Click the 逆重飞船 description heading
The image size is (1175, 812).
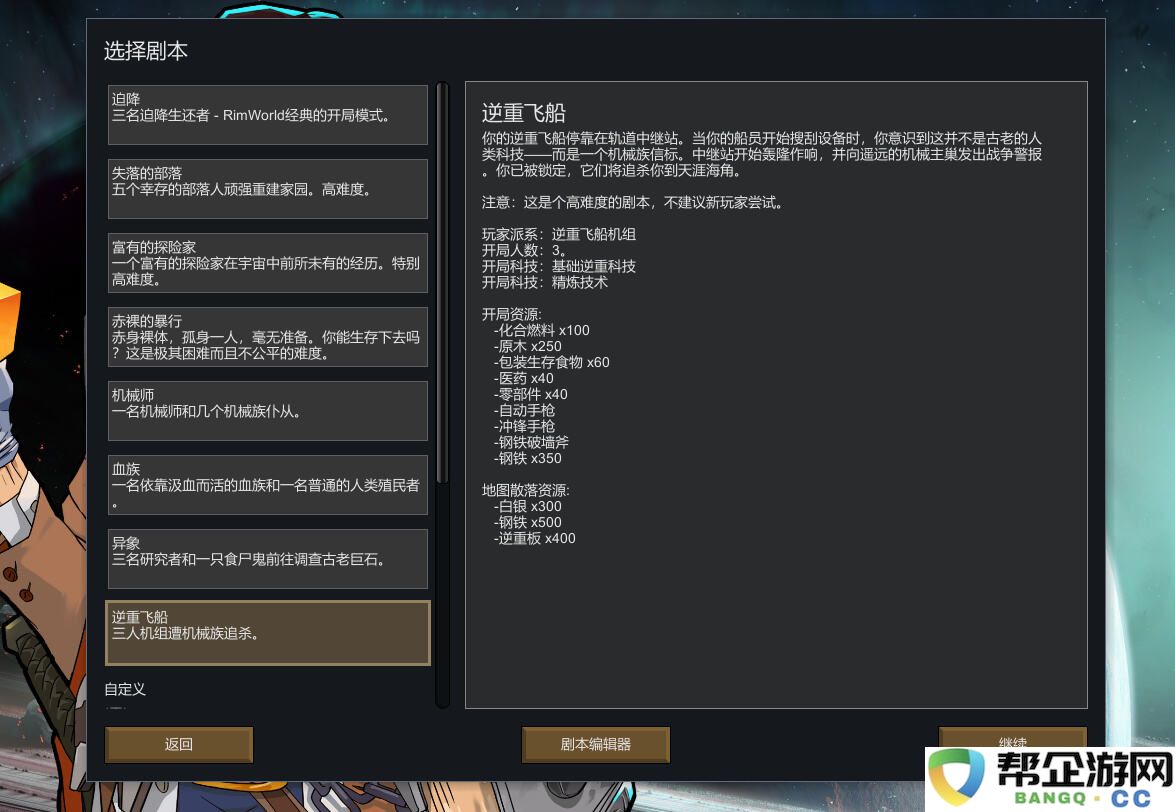click(524, 113)
